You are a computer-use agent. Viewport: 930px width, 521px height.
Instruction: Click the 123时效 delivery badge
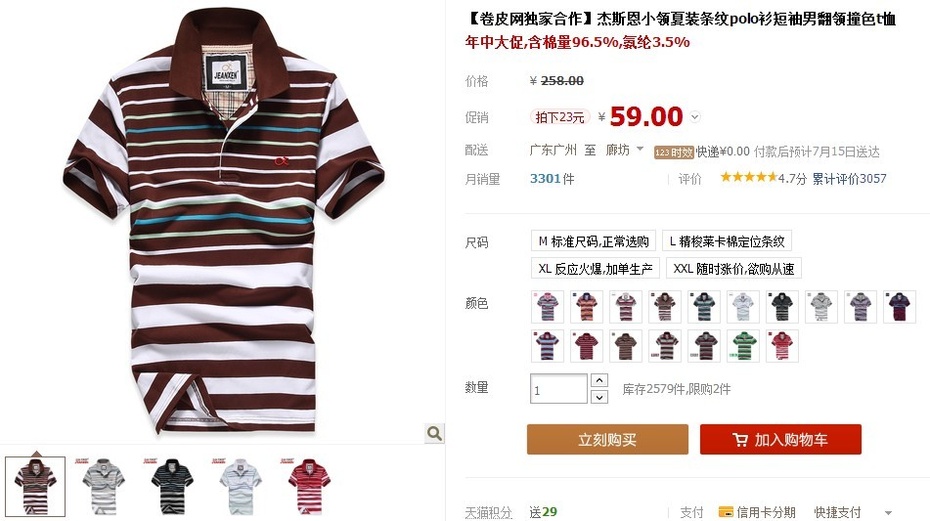click(x=674, y=153)
